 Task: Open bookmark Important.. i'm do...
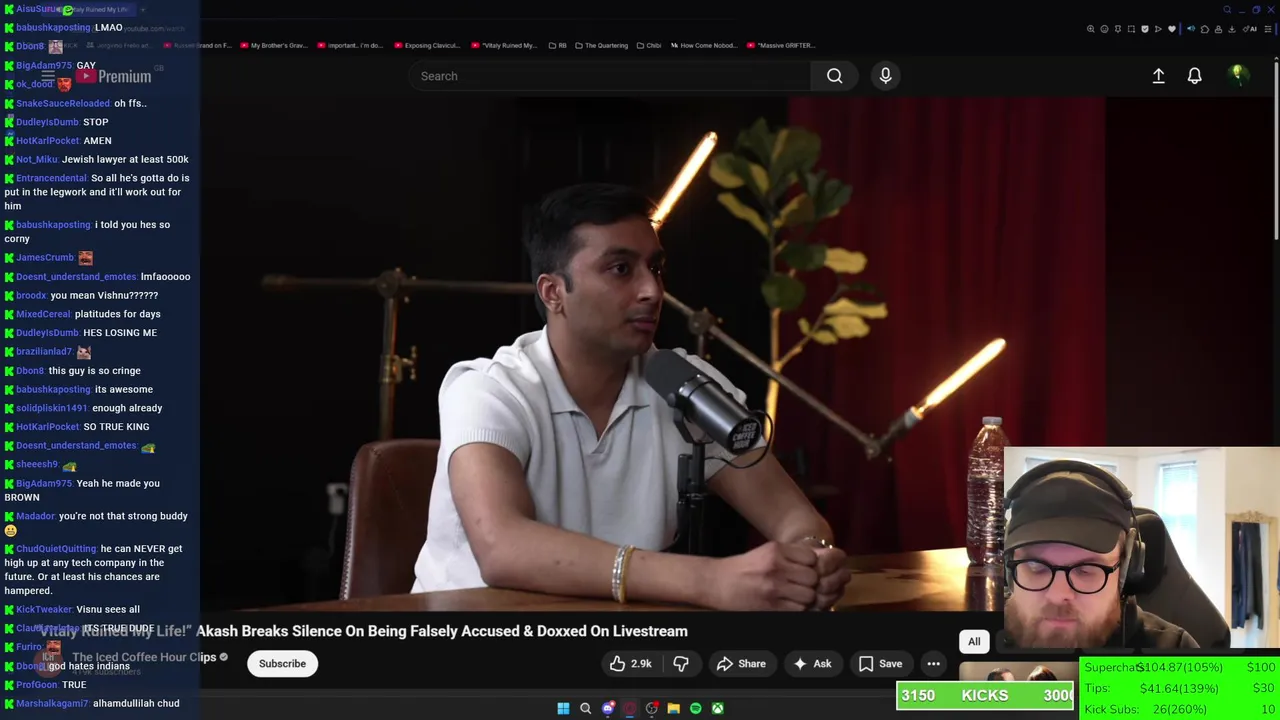pyautogui.click(x=350, y=45)
